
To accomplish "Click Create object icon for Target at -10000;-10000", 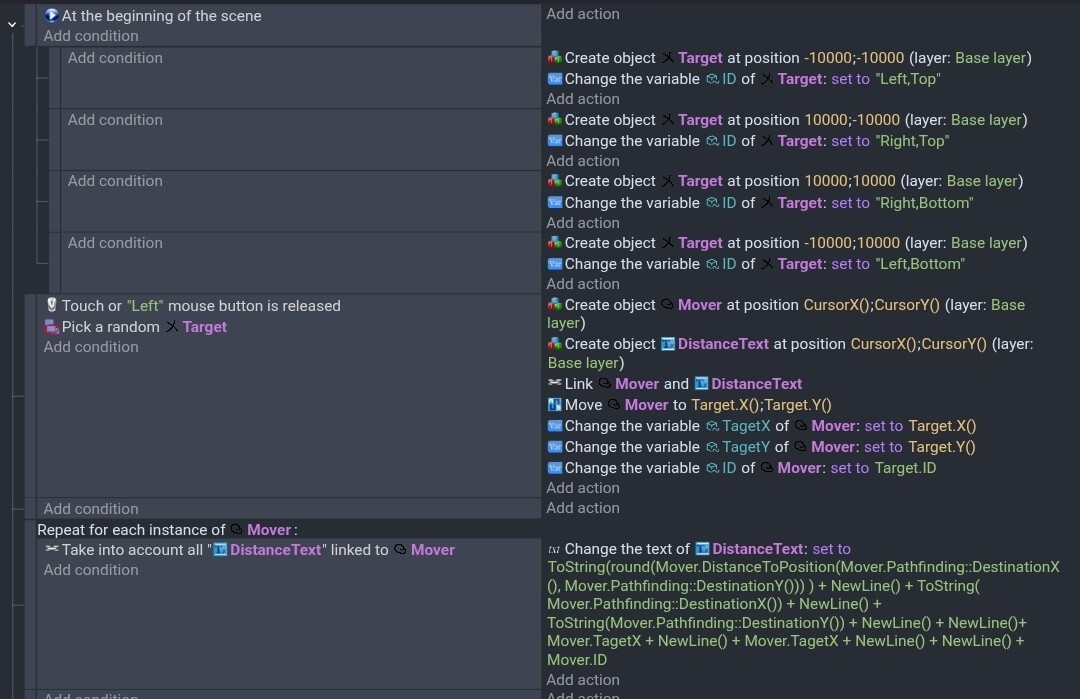I will pos(555,58).
